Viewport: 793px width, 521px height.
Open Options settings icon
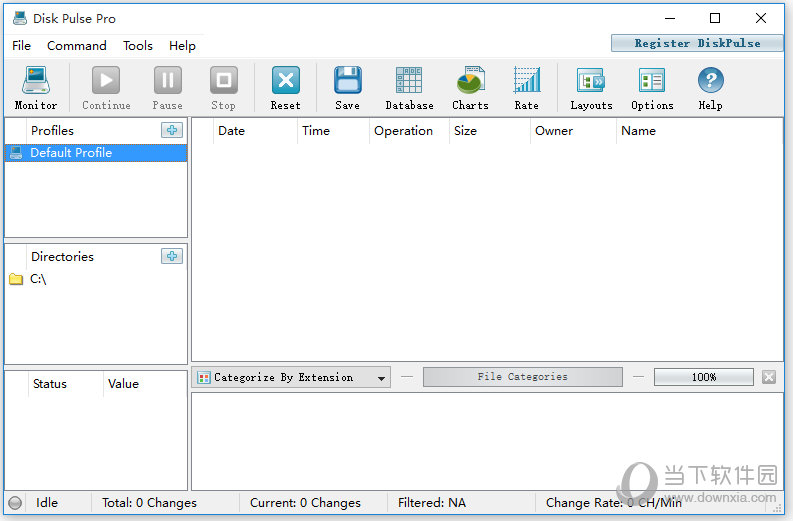(652, 87)
